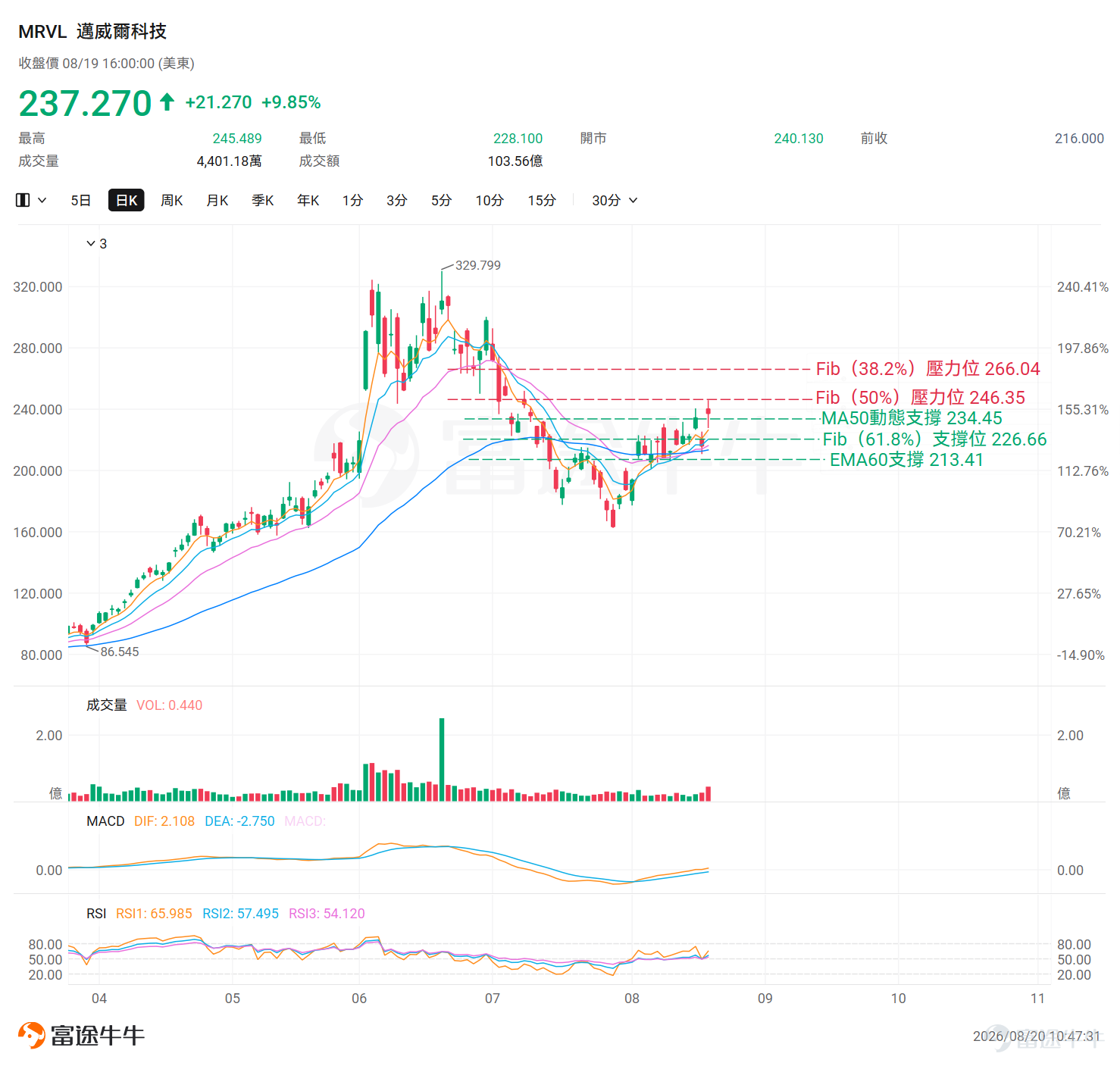Click the 2026/08/20 10:47:31 timestamp
Image resolution: width=1120 pixels, height=1066 pixels.
pyautogui.click(x=1037, y=1036)
